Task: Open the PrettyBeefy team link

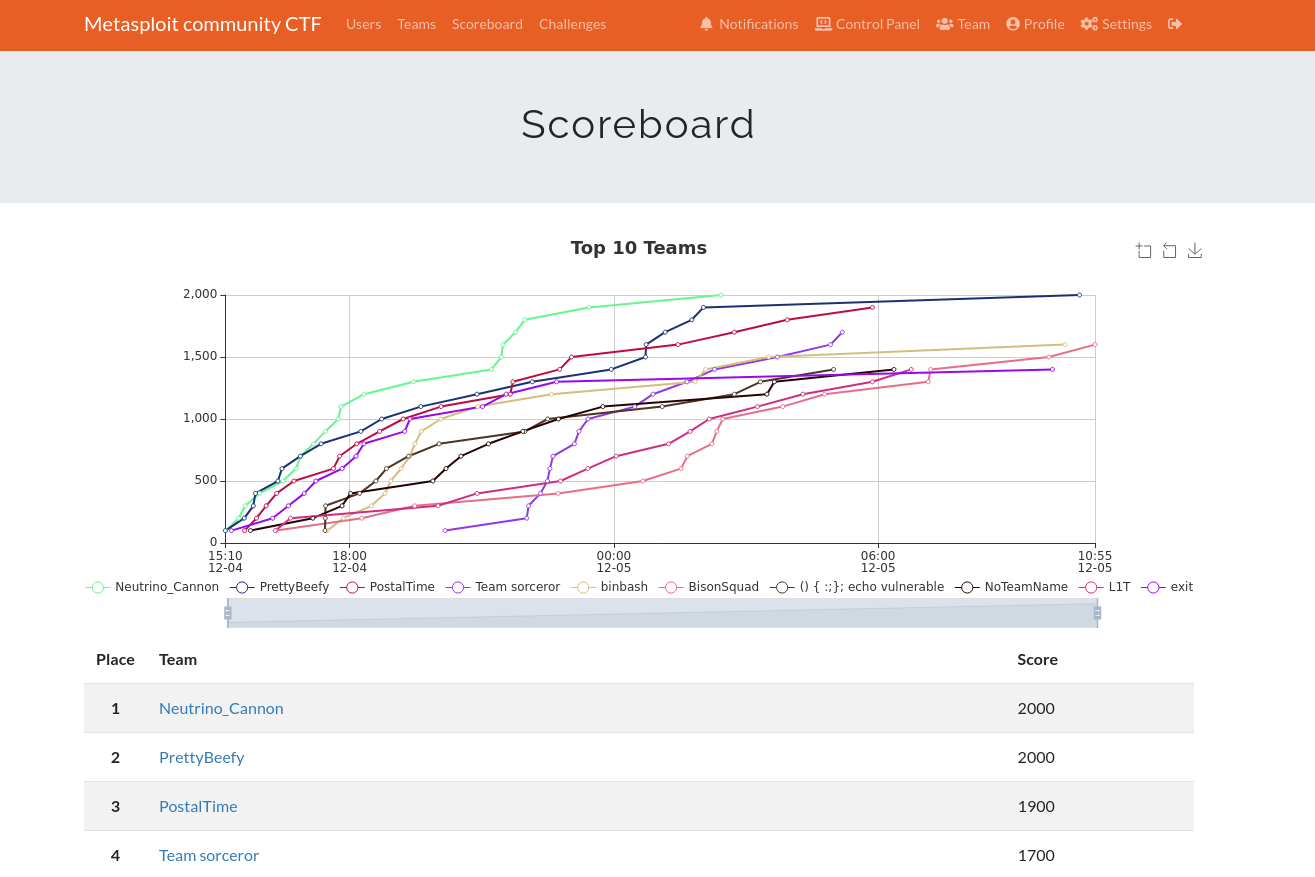Action: coord(201,757)
